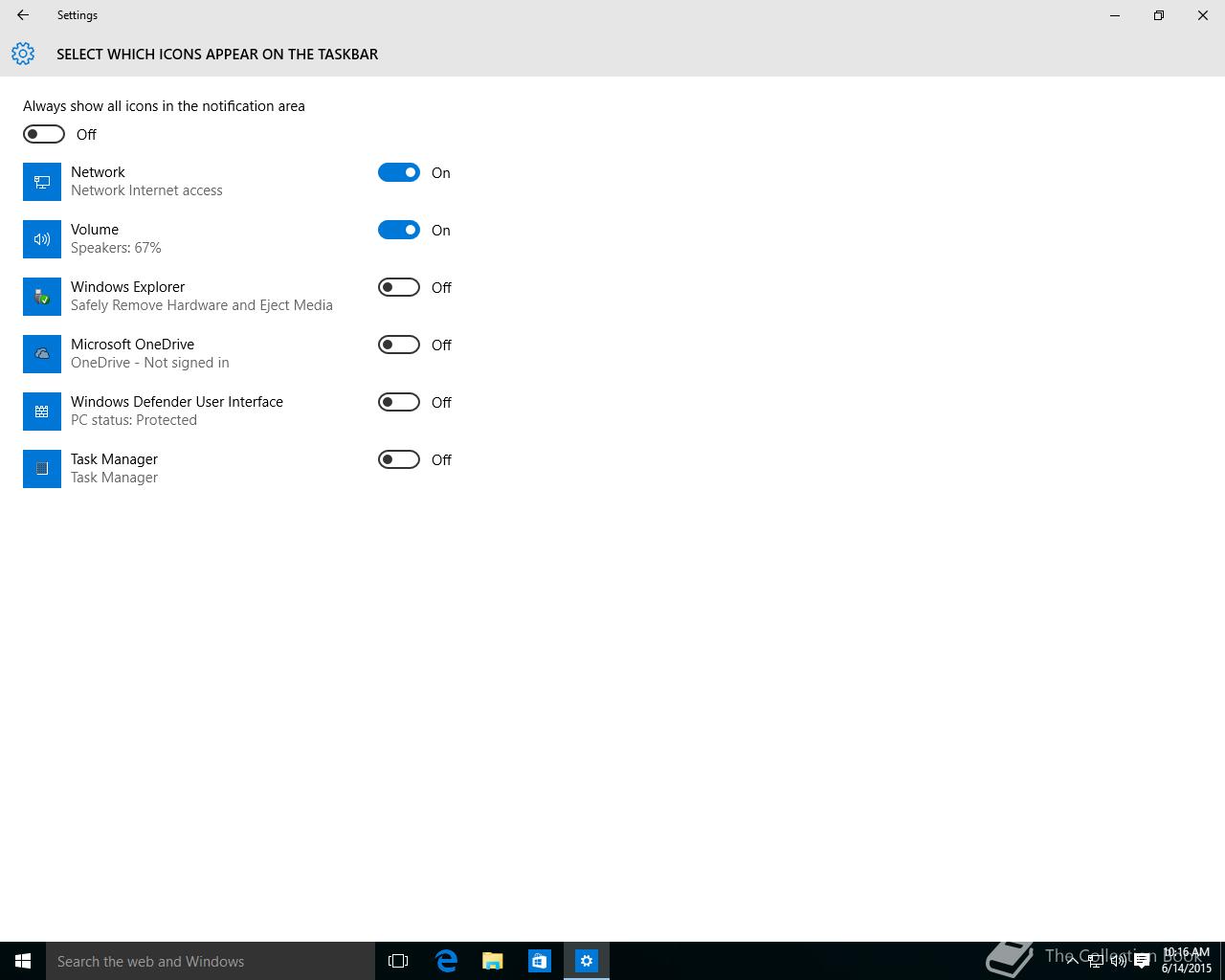Image resolution: width=1225 pixels, height=980 pixels.
Task: Turn off the Volume icon toggle
Action: pyautogui.click(x=399, y=230)
